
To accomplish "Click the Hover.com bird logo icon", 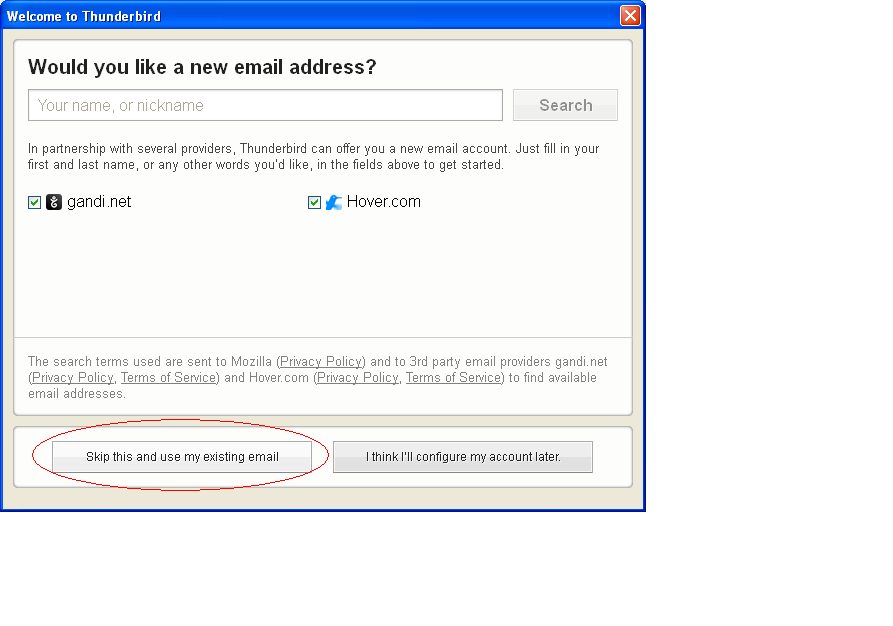I will tap(334, 202).
